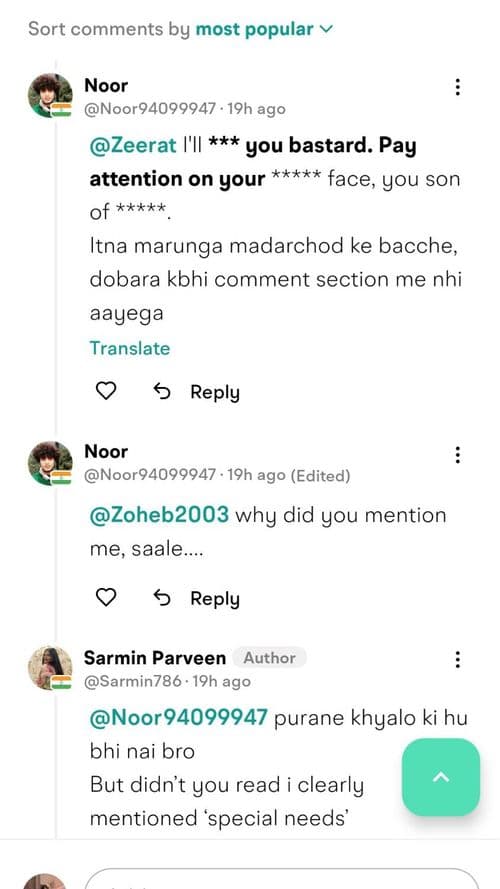Translate Noor's first comment
The width and height of the screenshot is (500, 889).
(130, 348)
